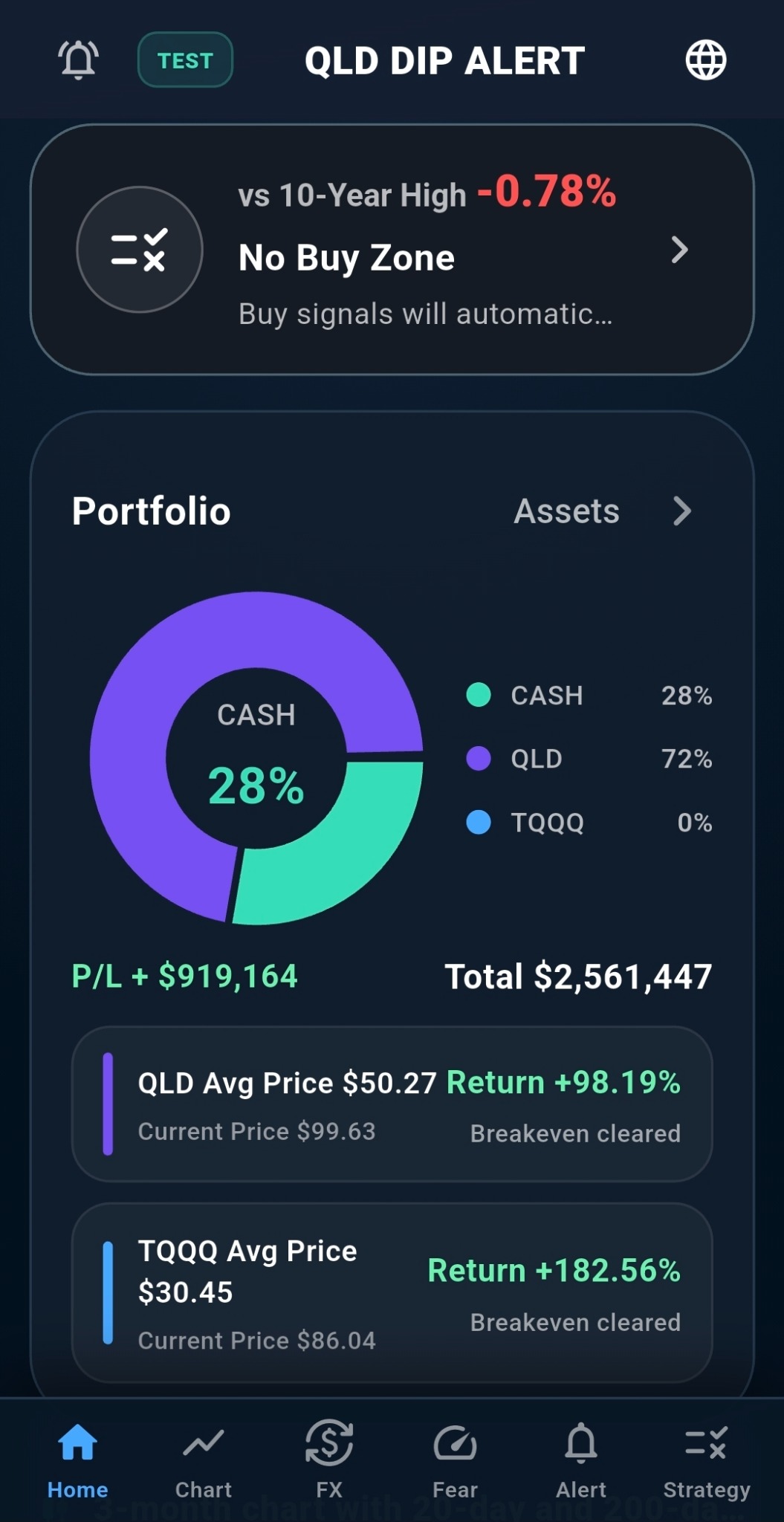Image resolution: width=784 pixels, height=1522 pixels.
Task: Open the Alert bell icon in bottom bar
Action: pyautogui.click(x=581, y=1443)
